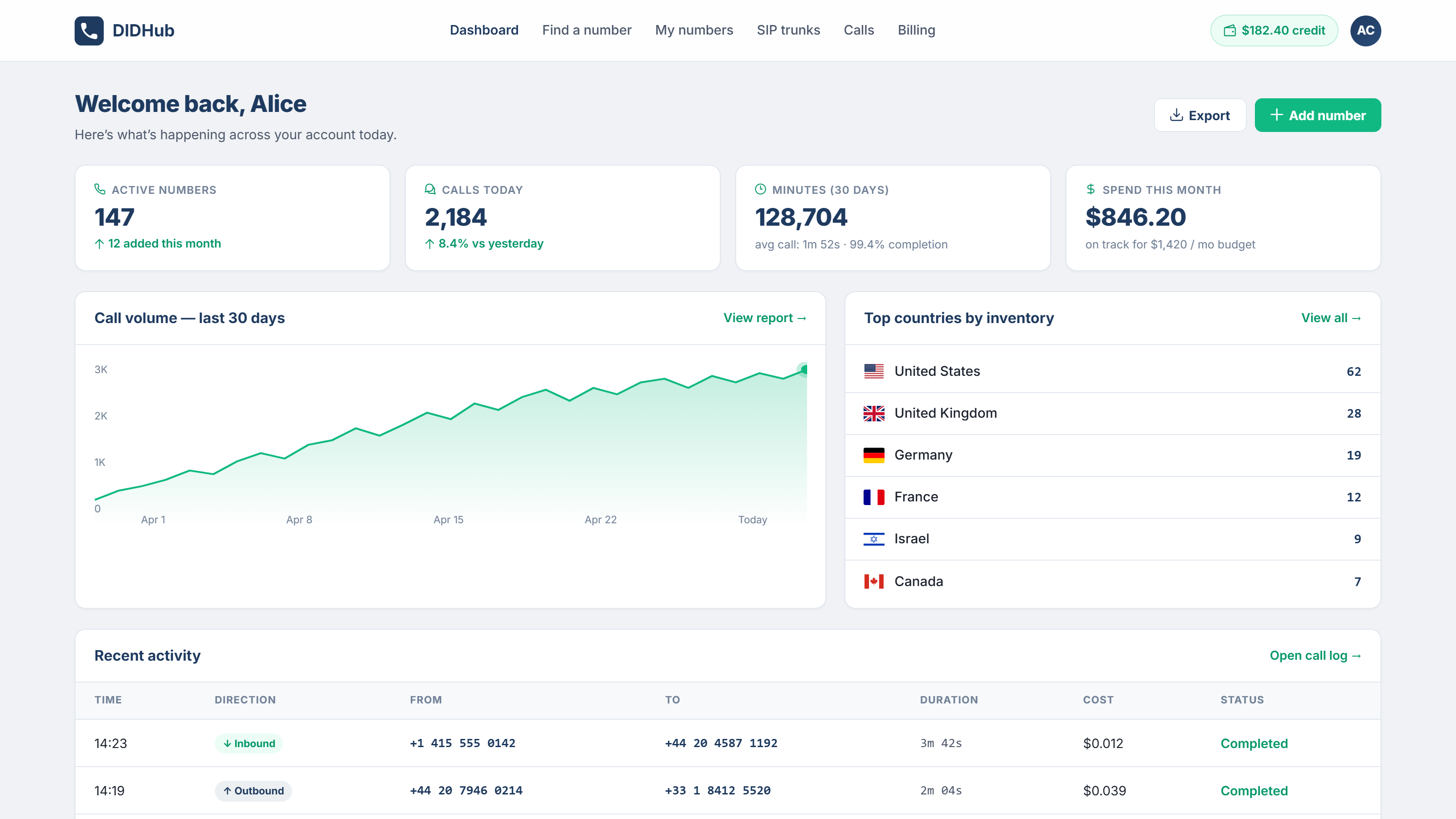Click the DIDHub brand name
The height and width of the screenshot is (819, 1456).
[143, 30]
